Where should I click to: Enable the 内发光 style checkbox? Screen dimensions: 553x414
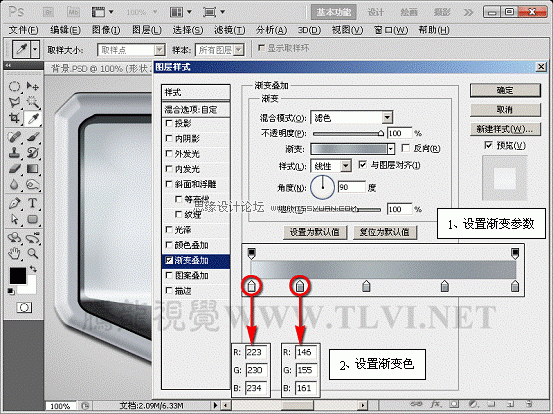169,169
